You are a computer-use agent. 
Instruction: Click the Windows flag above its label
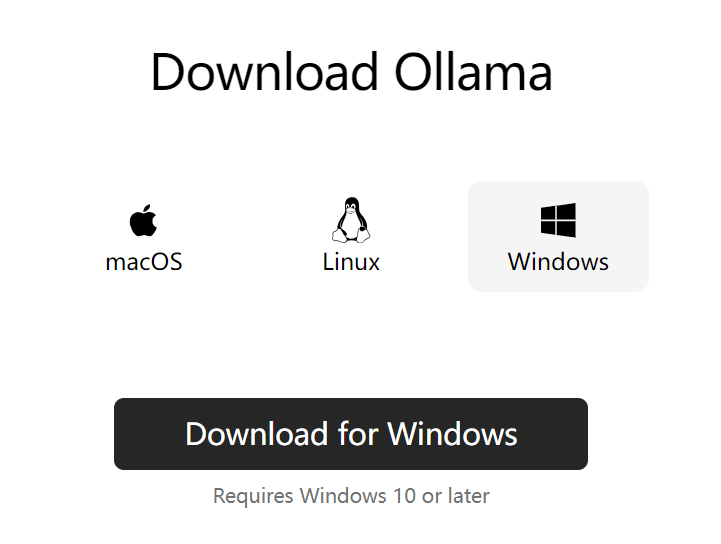click(558, 220)
